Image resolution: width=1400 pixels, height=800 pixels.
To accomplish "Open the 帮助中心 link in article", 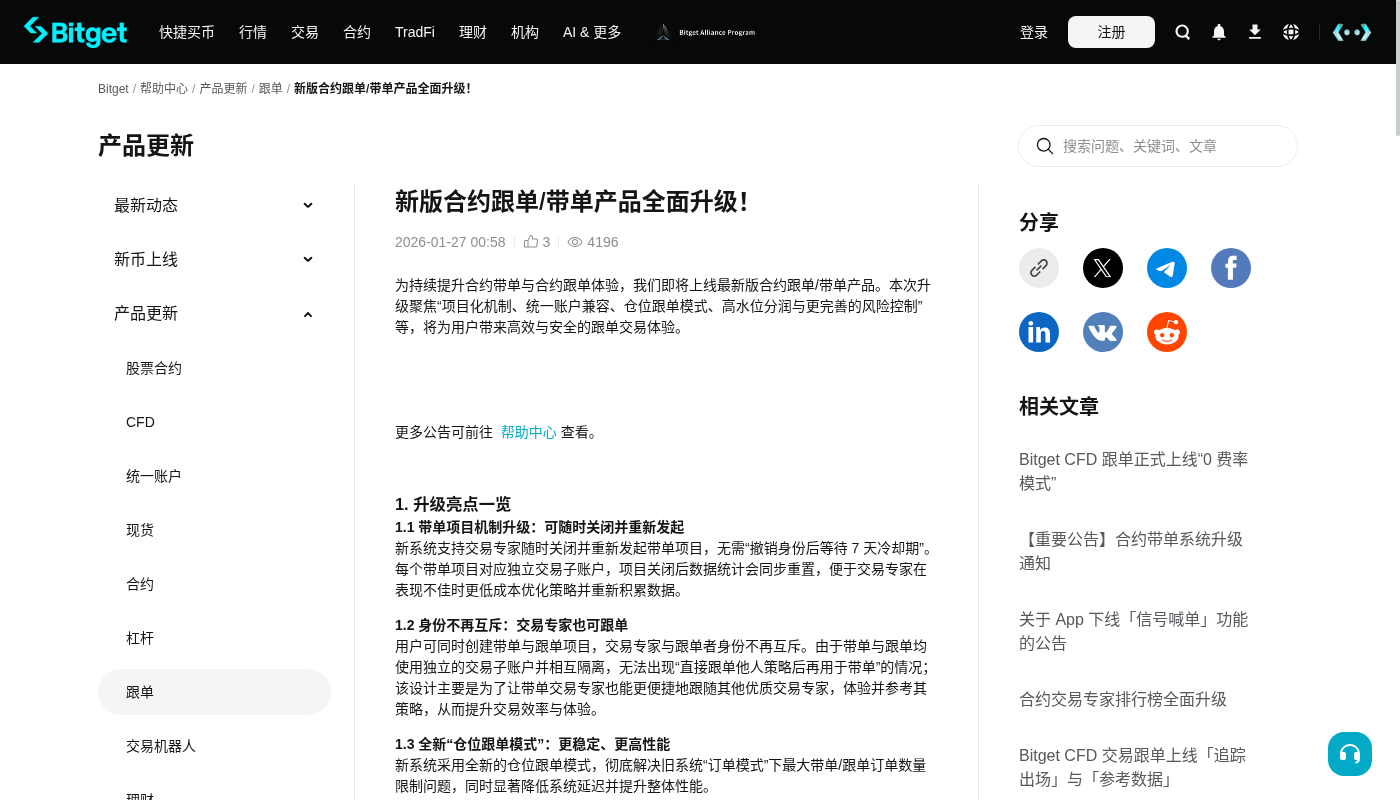I will [x=528, y=432].
